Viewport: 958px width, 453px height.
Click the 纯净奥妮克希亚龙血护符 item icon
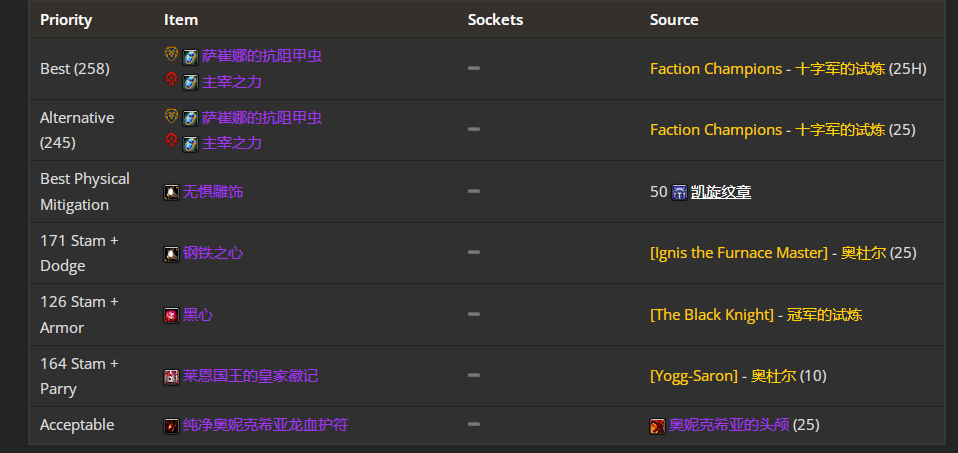tap(172, 426)
